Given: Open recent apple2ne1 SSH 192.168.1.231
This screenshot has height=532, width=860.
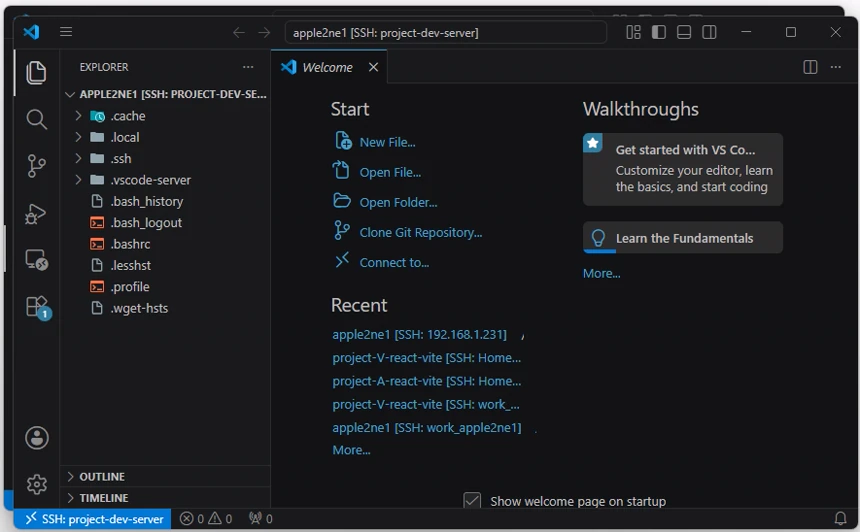Looking at the screenshot, I should [420, 335].
